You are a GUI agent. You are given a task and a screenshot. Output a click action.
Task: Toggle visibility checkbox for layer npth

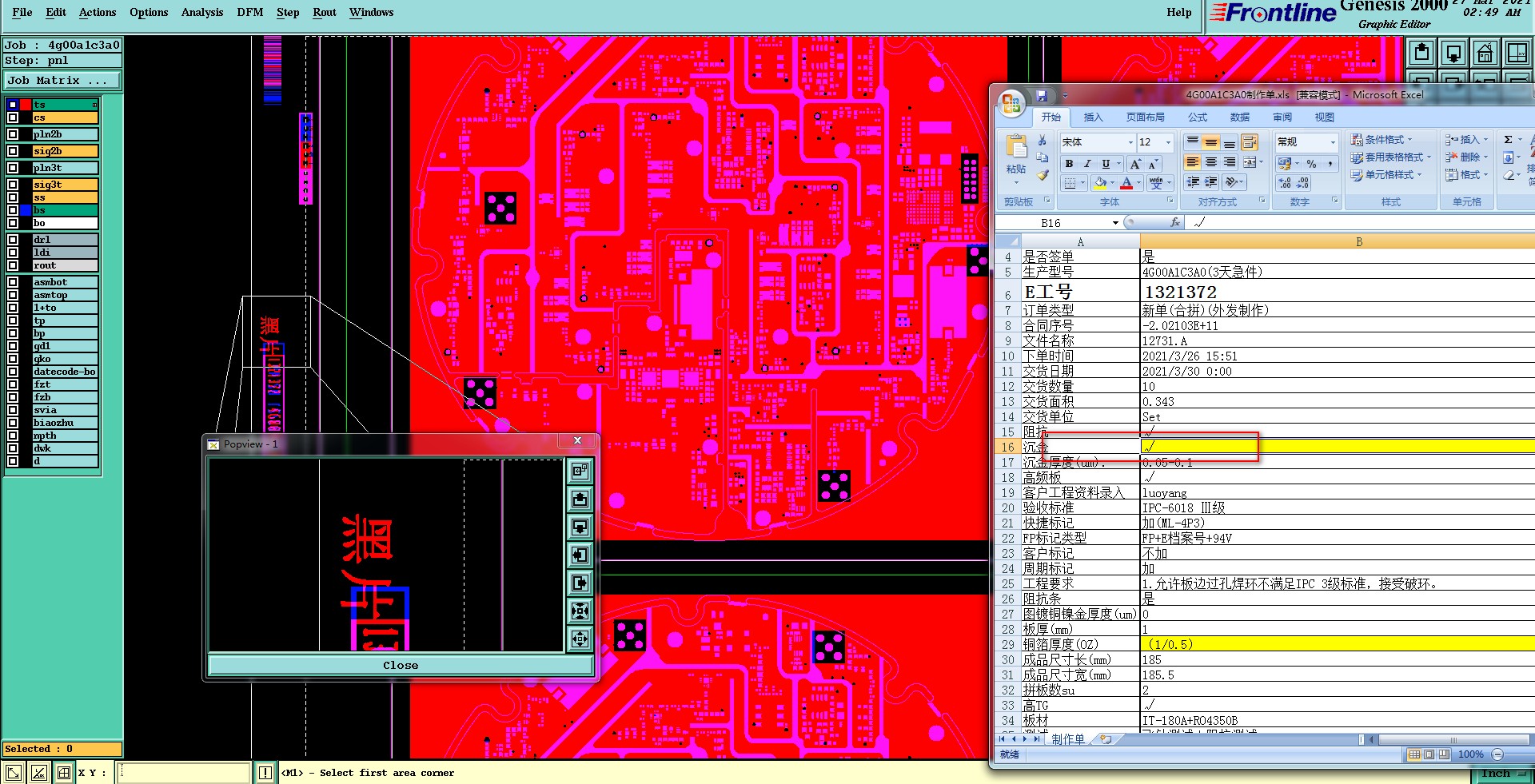tap(13, 436)
